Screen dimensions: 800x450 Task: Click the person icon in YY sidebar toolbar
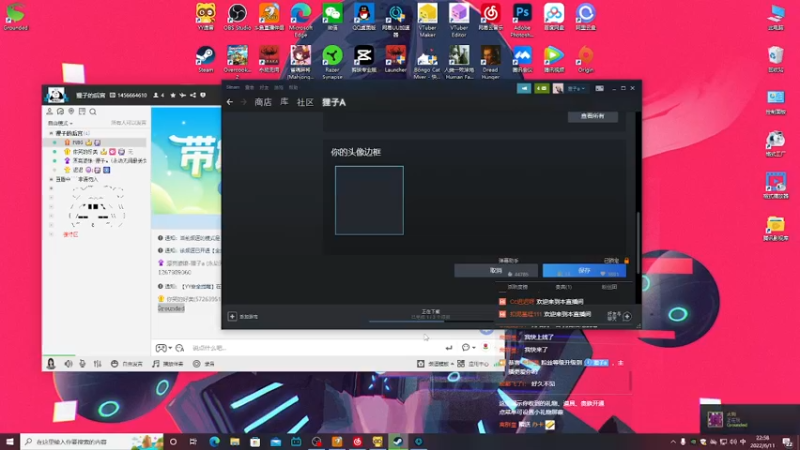click(49, 111)
